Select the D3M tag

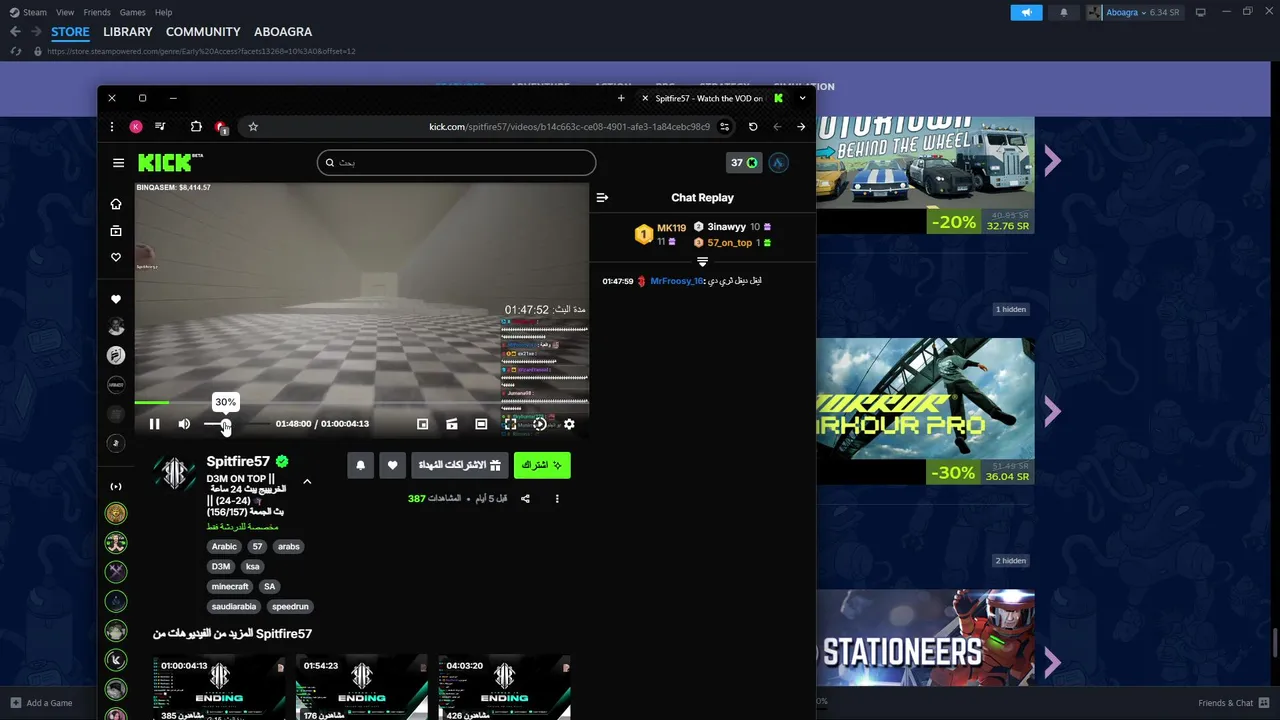coord(221,567)
